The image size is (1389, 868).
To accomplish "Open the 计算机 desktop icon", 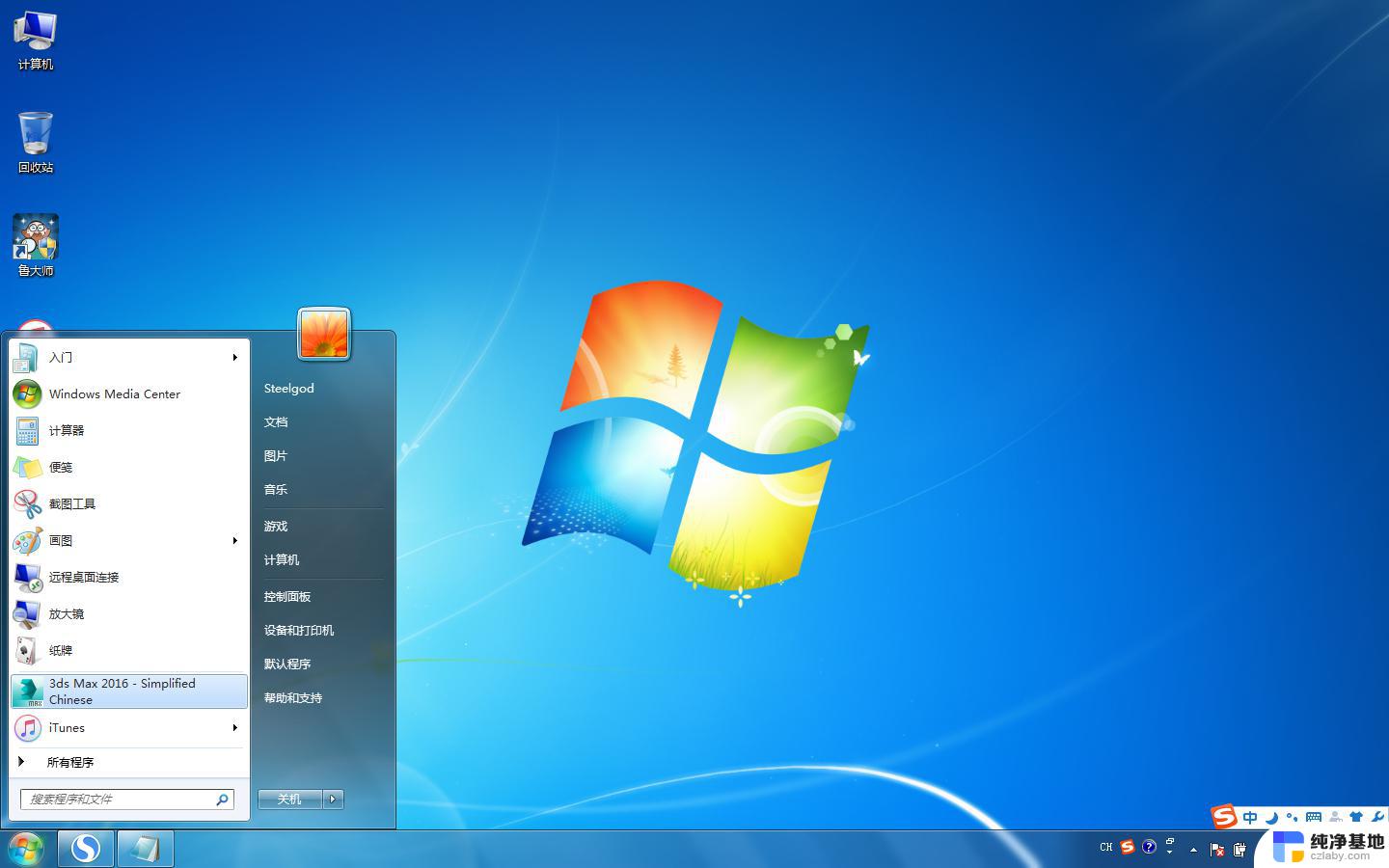I will 35,41.
